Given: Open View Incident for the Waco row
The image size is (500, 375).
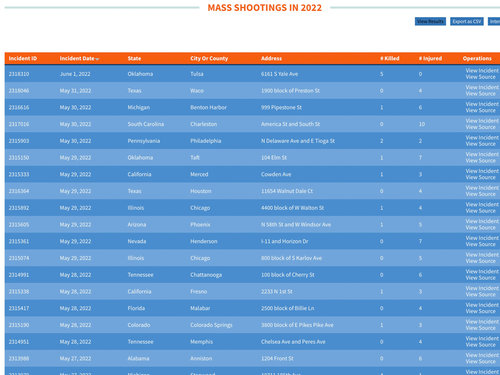Looking at the screenshot, I should [482, 87].
